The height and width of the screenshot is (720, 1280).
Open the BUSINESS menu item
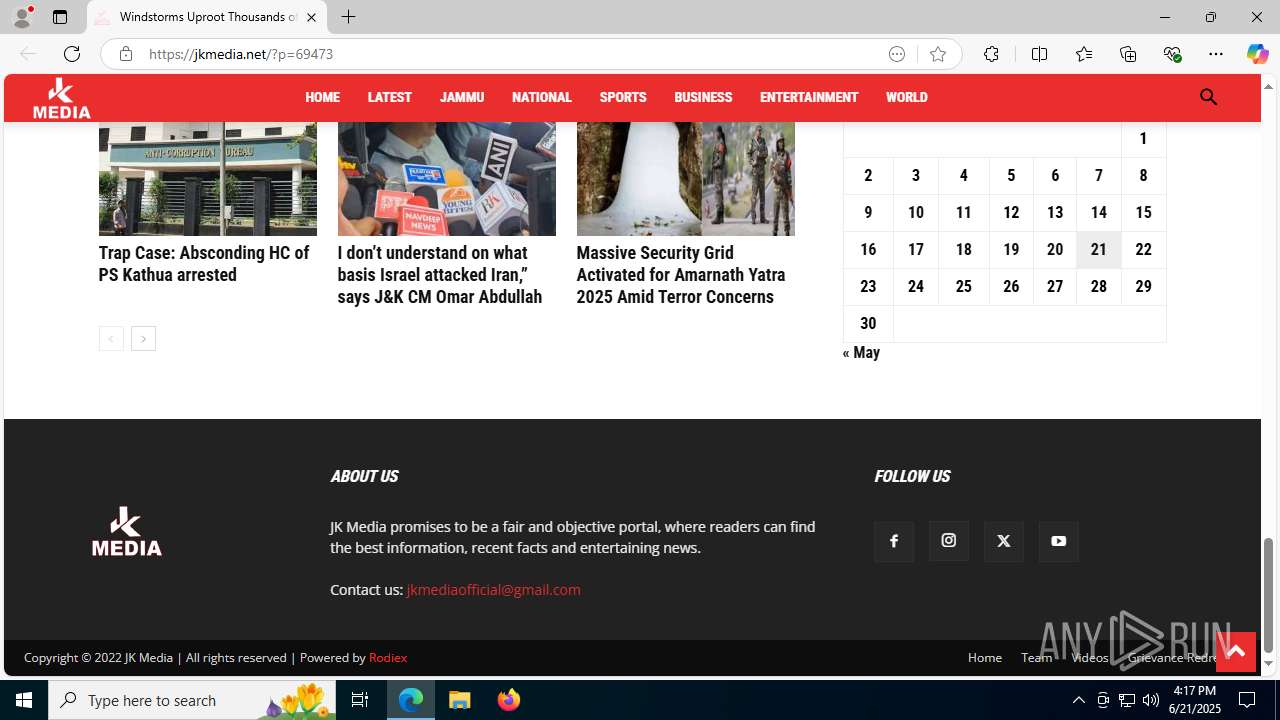click(703, 97)
